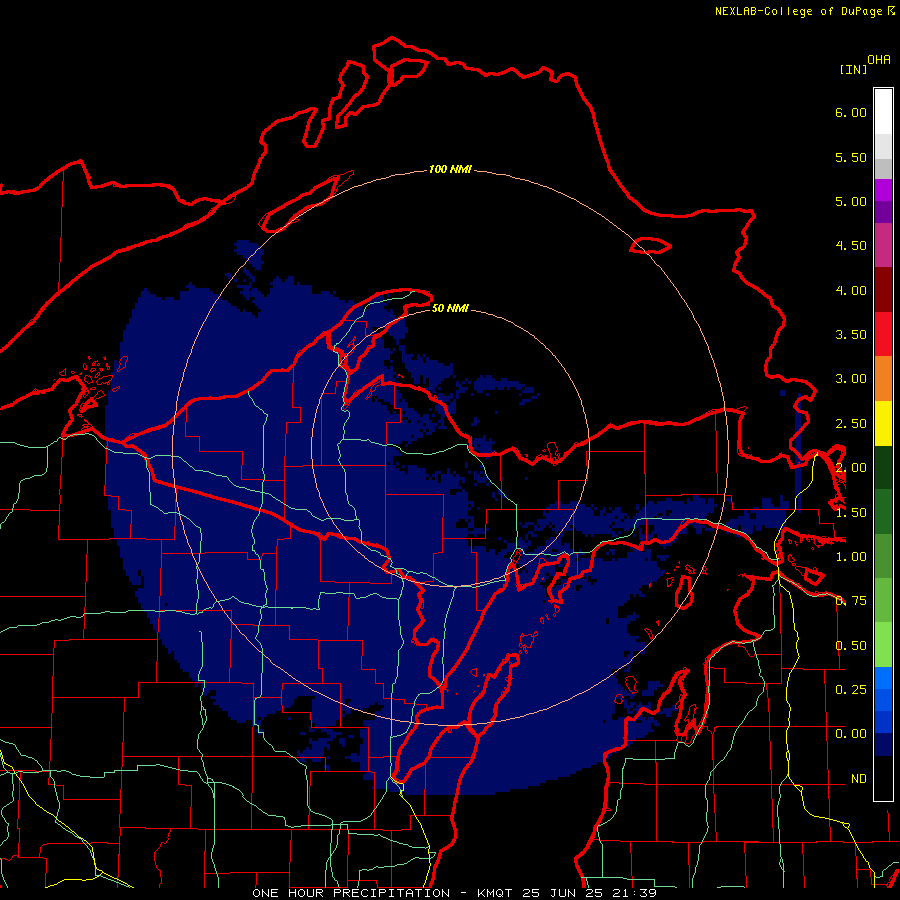
Task: Click the ONE HOUR PRECIPITATION title text
Action: 351,893
